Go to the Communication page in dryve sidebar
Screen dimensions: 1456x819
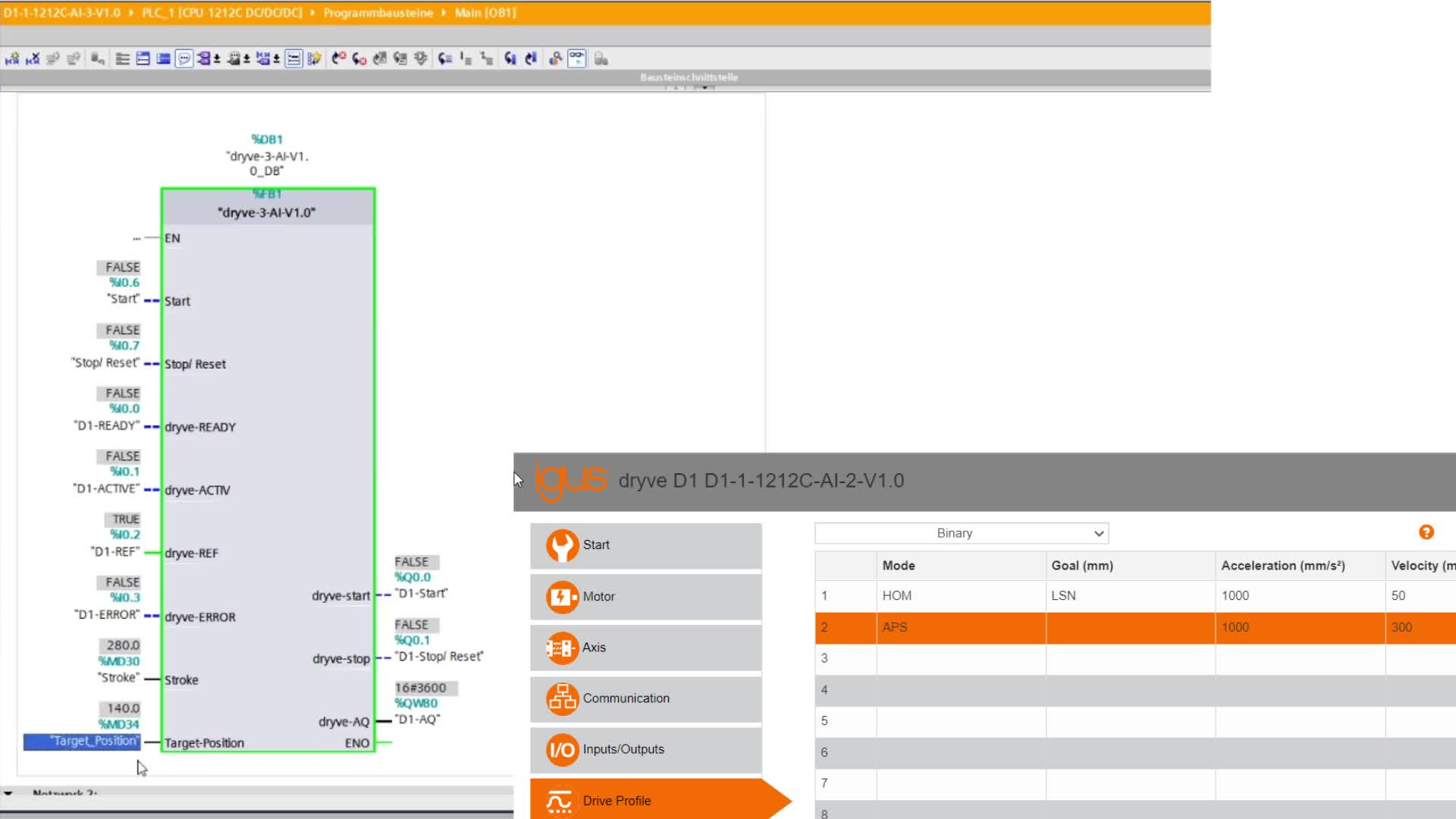click(646, 698)
